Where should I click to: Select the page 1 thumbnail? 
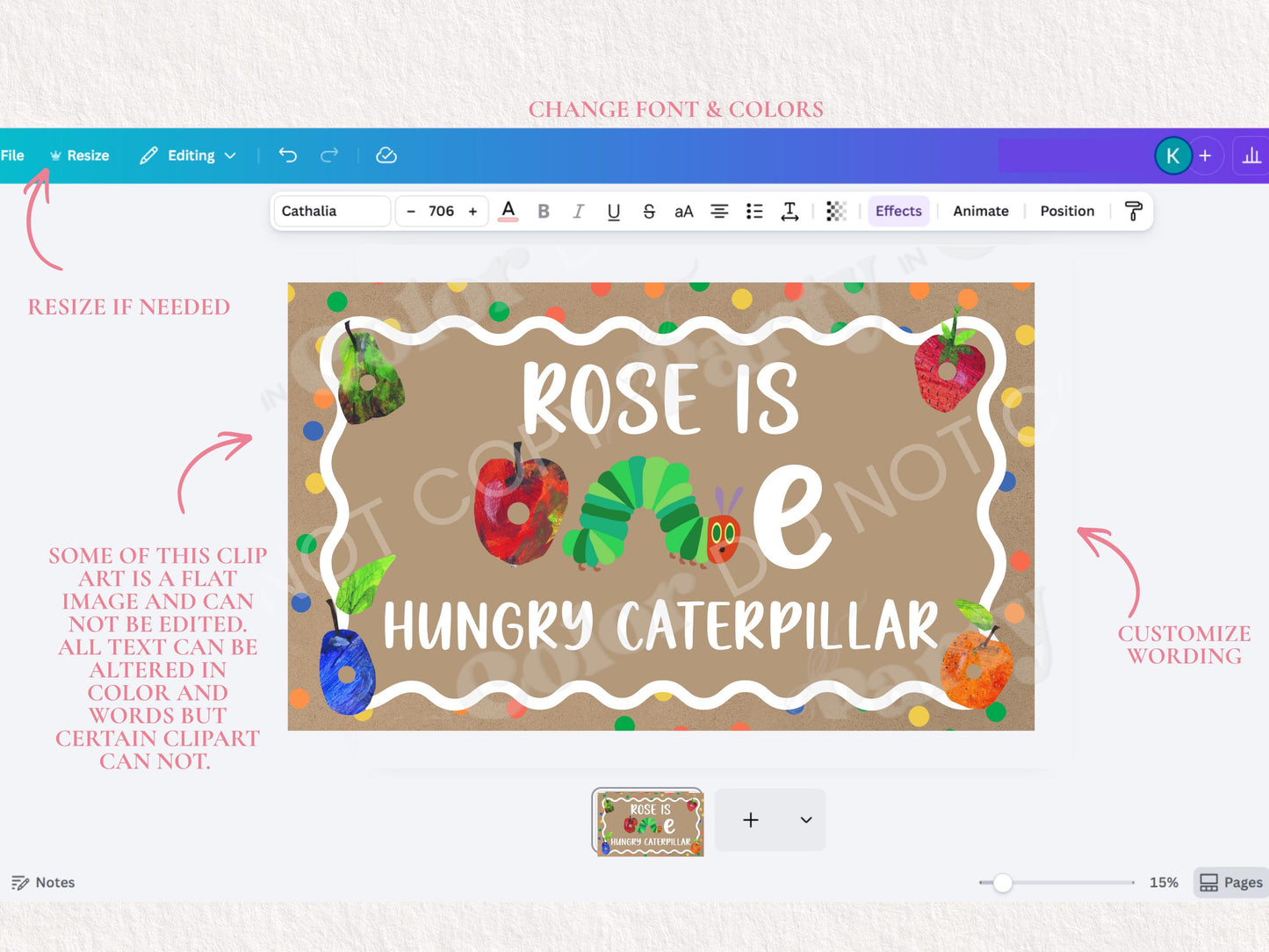(649, 823)
